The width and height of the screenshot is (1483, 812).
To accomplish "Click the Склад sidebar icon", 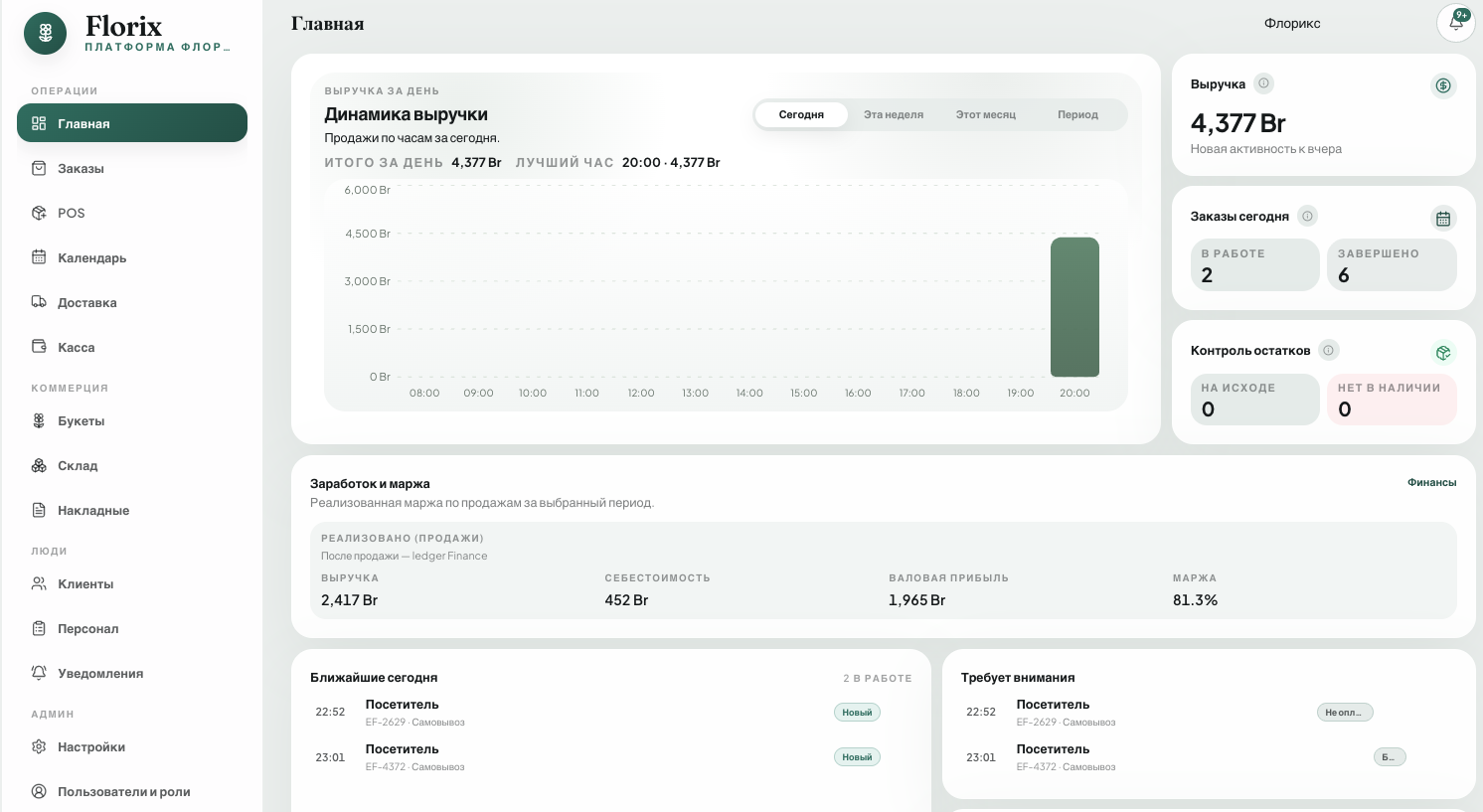I will pyautogui.click(x=39, y=465).
